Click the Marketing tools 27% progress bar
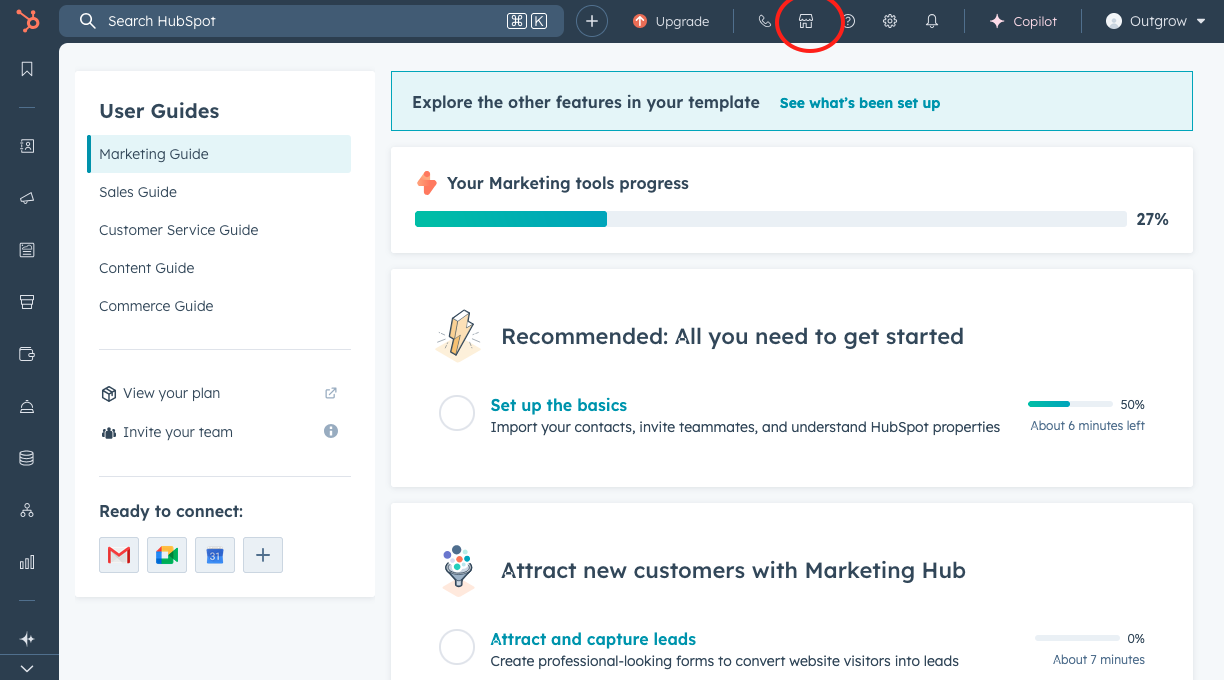This screenshot has width=1224, height=680. pyautogui.click(x=771, y=219)
